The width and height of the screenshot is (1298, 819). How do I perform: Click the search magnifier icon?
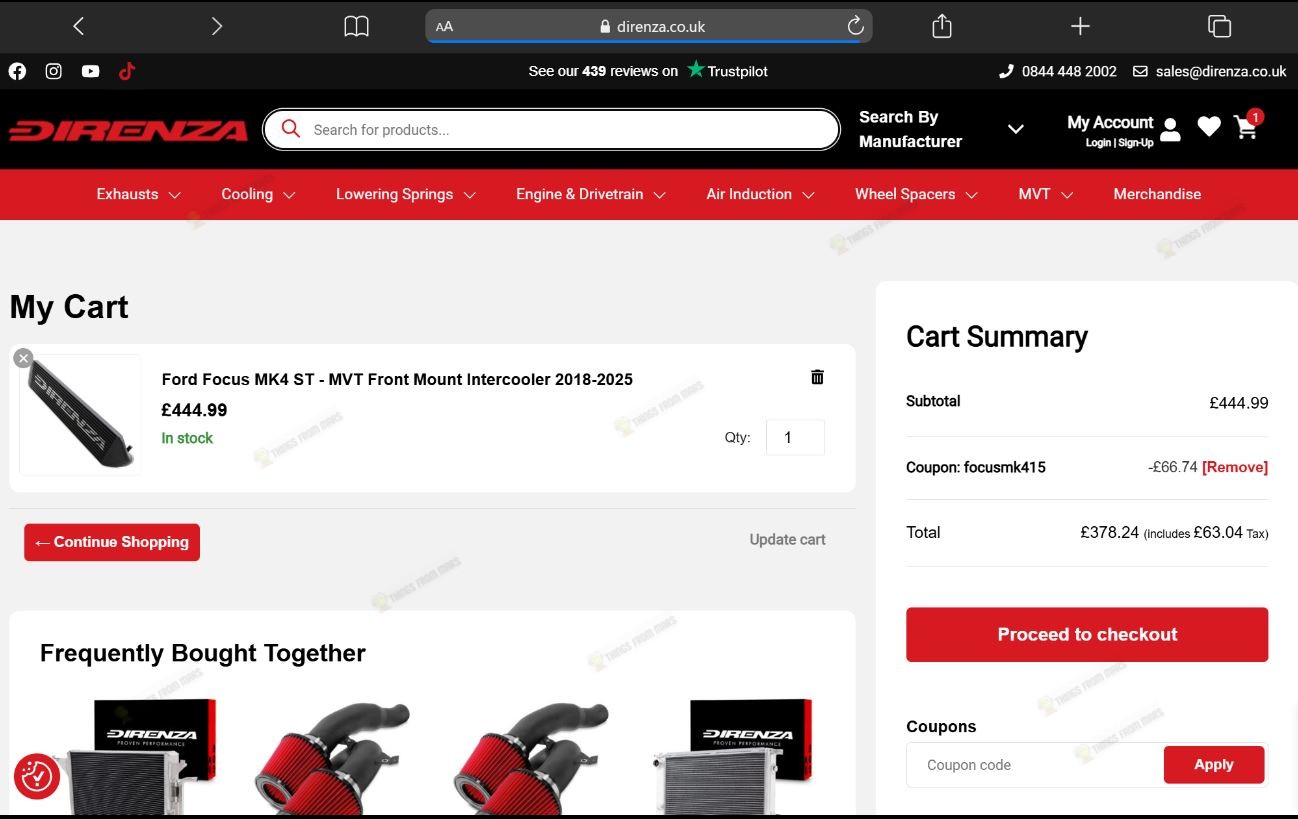[x=291, y=129]
